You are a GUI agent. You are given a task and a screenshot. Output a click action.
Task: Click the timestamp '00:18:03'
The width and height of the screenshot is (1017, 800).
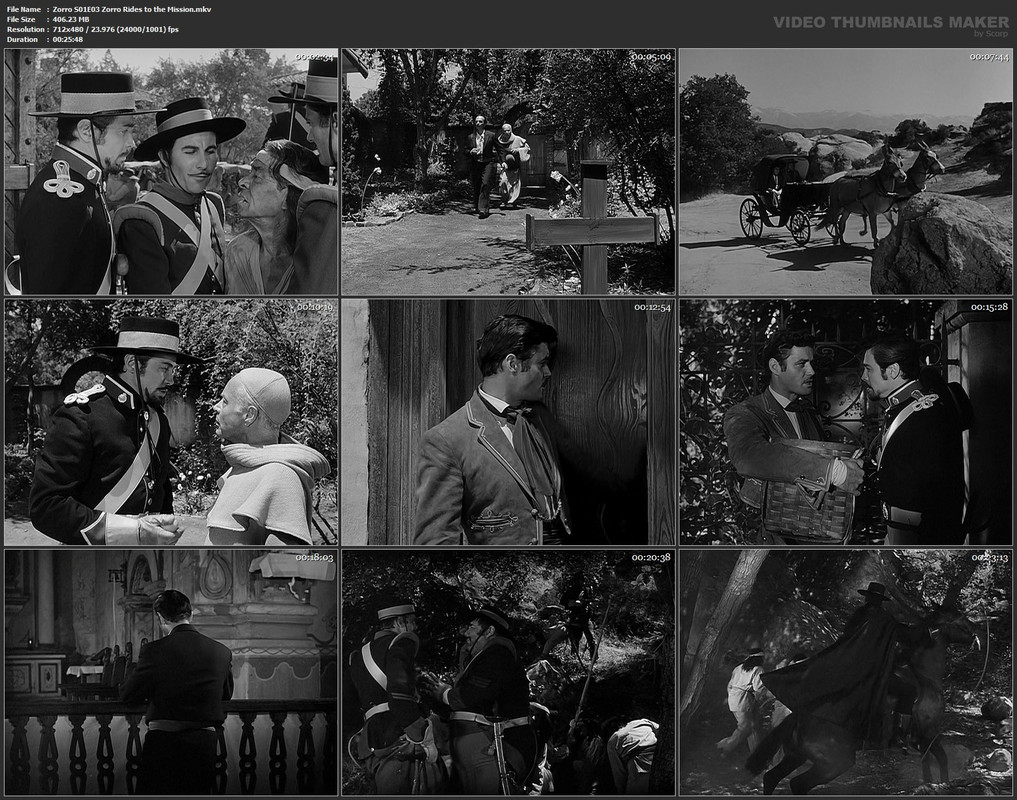315,557
